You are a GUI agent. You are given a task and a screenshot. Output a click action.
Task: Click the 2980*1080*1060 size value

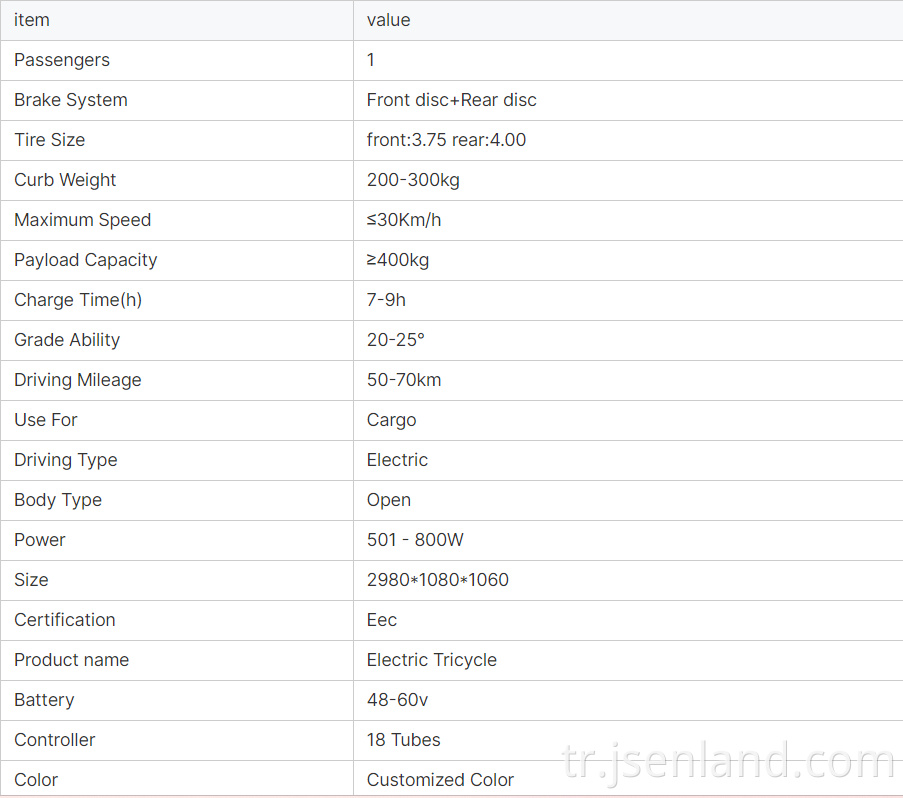click(x=438, y=580)
